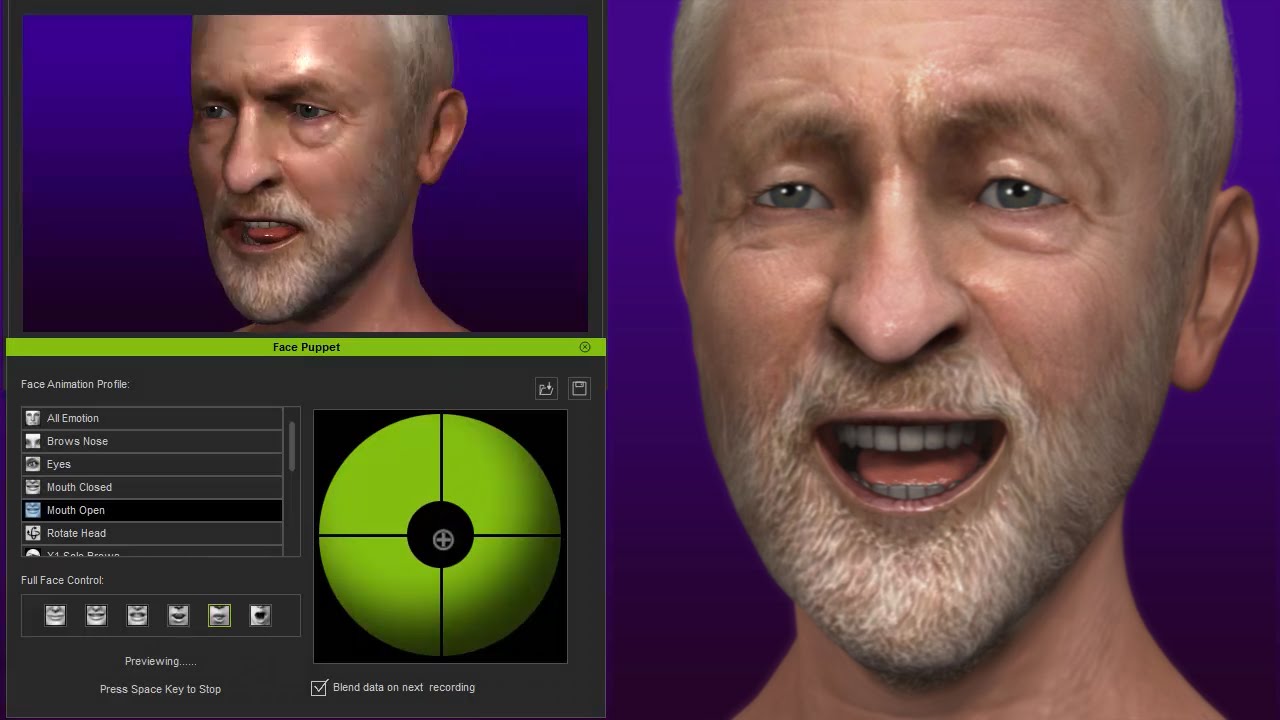Image resolution: width=1280 pixels, height=720 pixels.
Task: Click the Face Puppet preview thumbnail viewport
Action: click(x=305, y=173)
